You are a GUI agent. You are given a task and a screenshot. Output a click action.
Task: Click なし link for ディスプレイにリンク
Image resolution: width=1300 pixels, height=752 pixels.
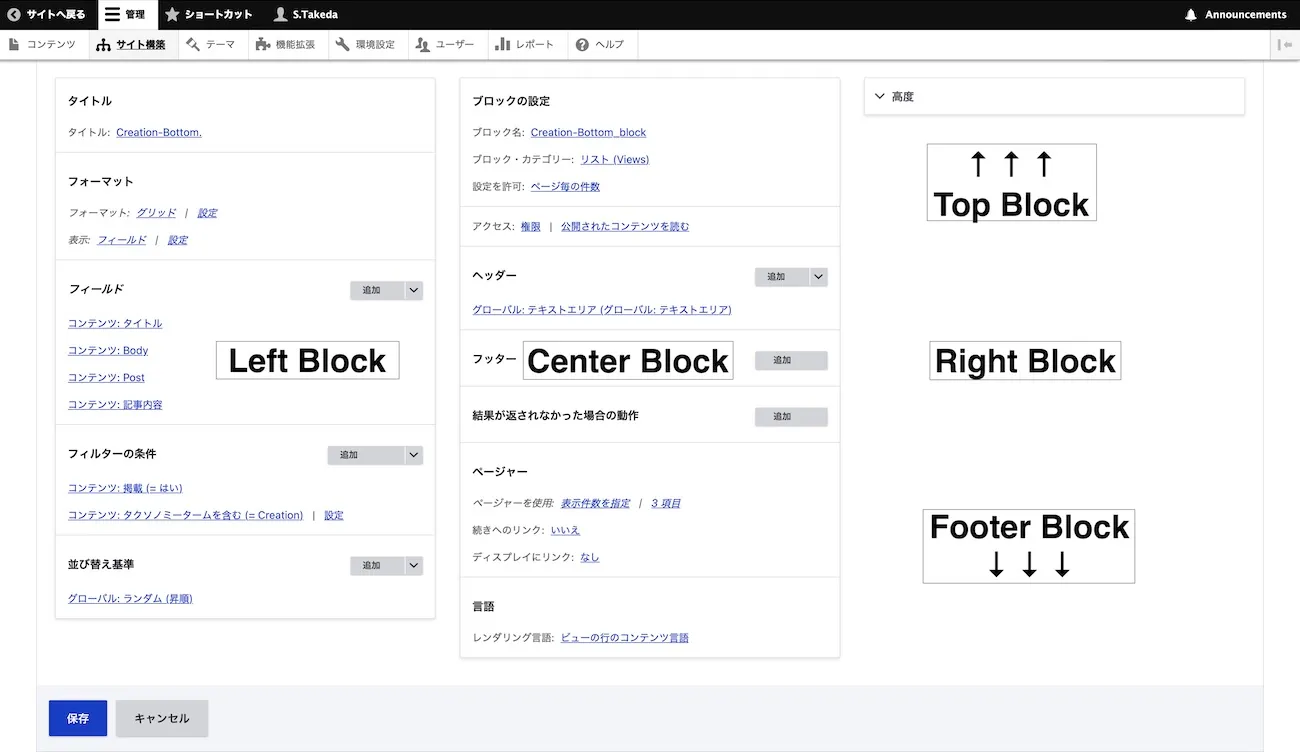[x=590, y=557]
